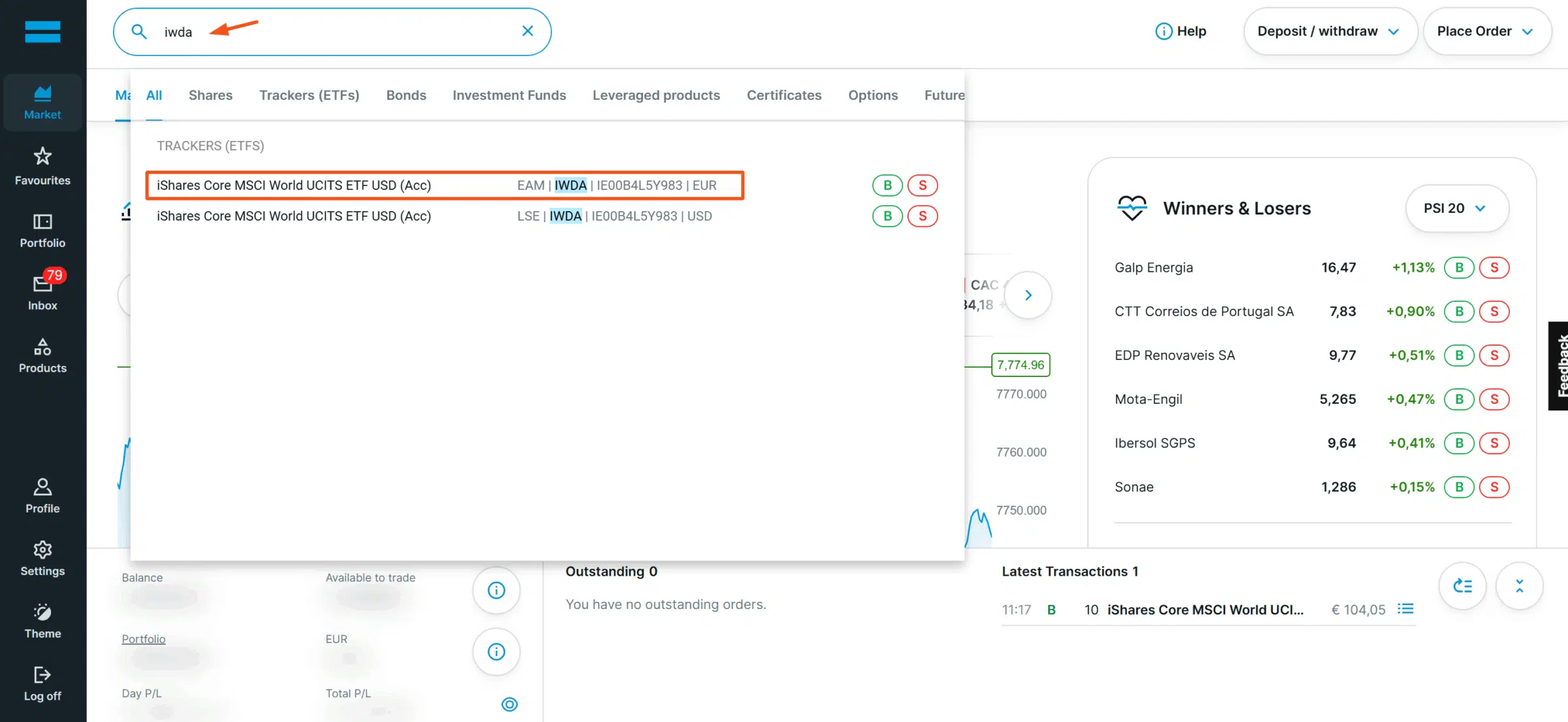Image resolution: width=1568 pixels, height=722 pixels.
Task: Buy Sonae
Action: 1459,487
